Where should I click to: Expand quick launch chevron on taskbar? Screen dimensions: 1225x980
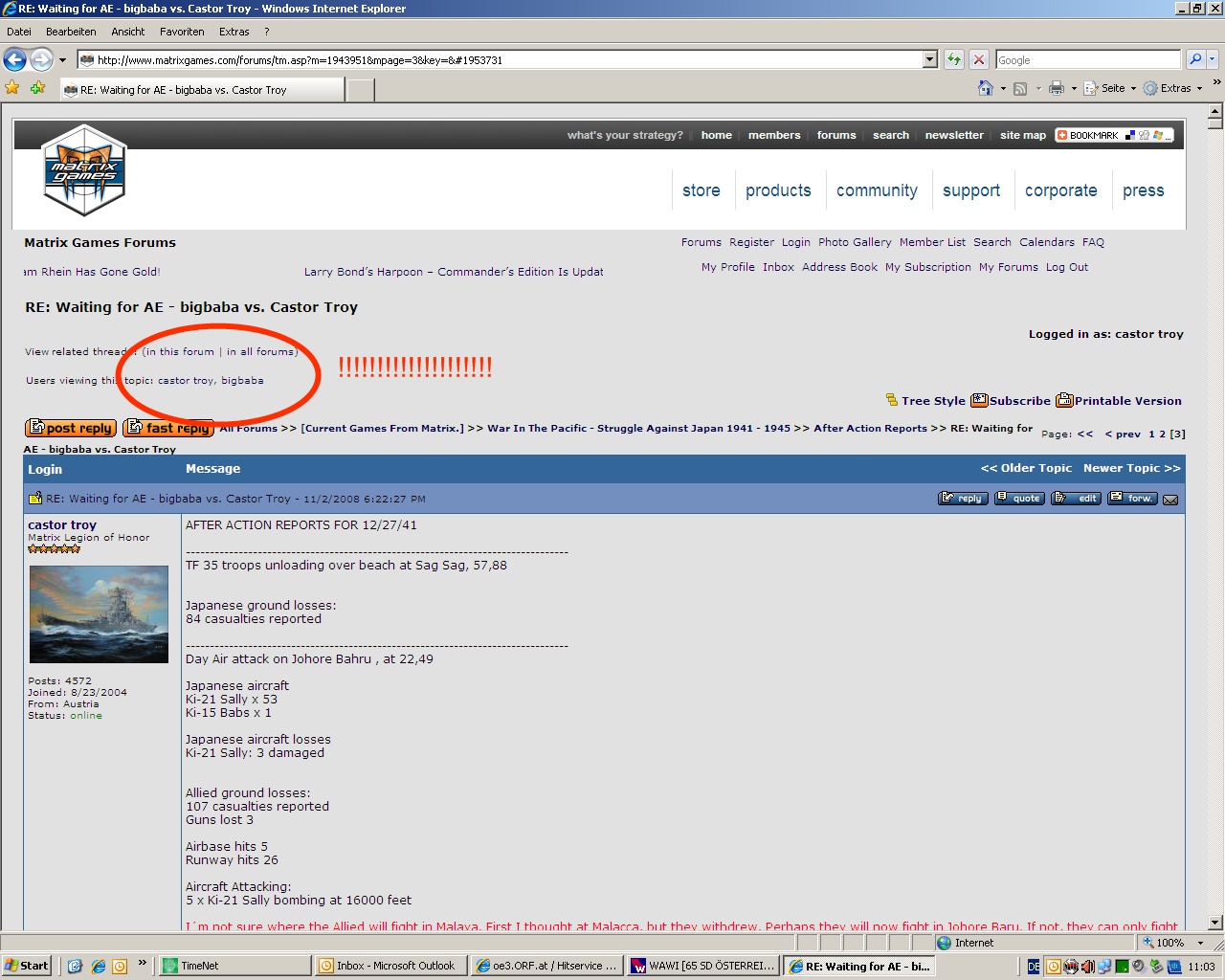142,963
